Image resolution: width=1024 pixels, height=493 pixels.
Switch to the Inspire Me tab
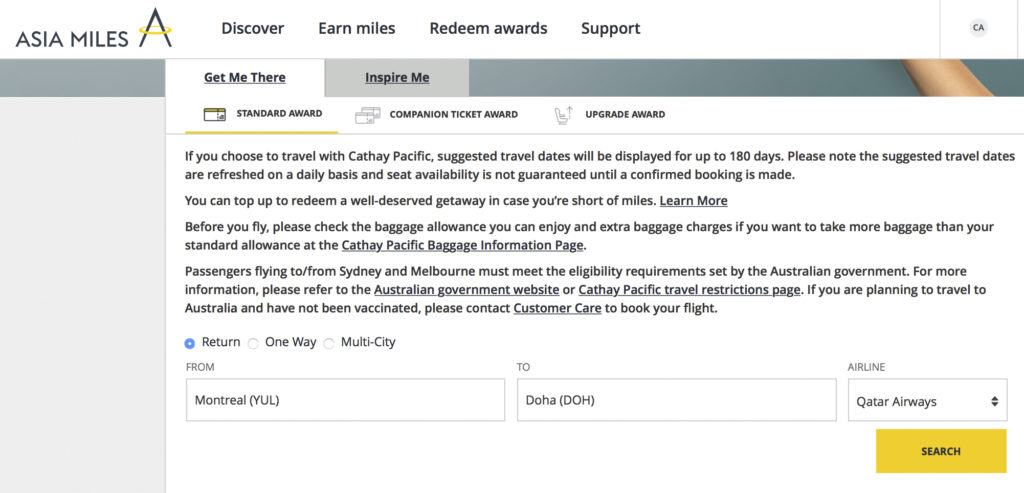(x=397, y=78)
